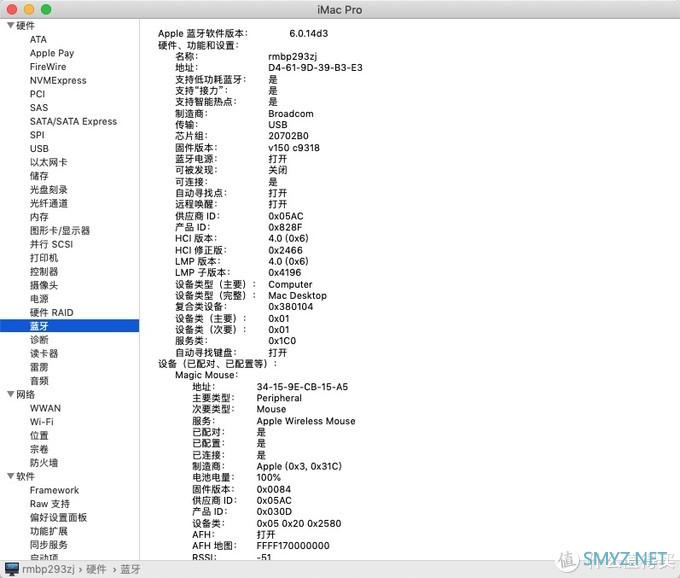Select 以太网卡 Ethernet cards entry
This screenshot has width=680, height=578.
(x=49, y=162)
